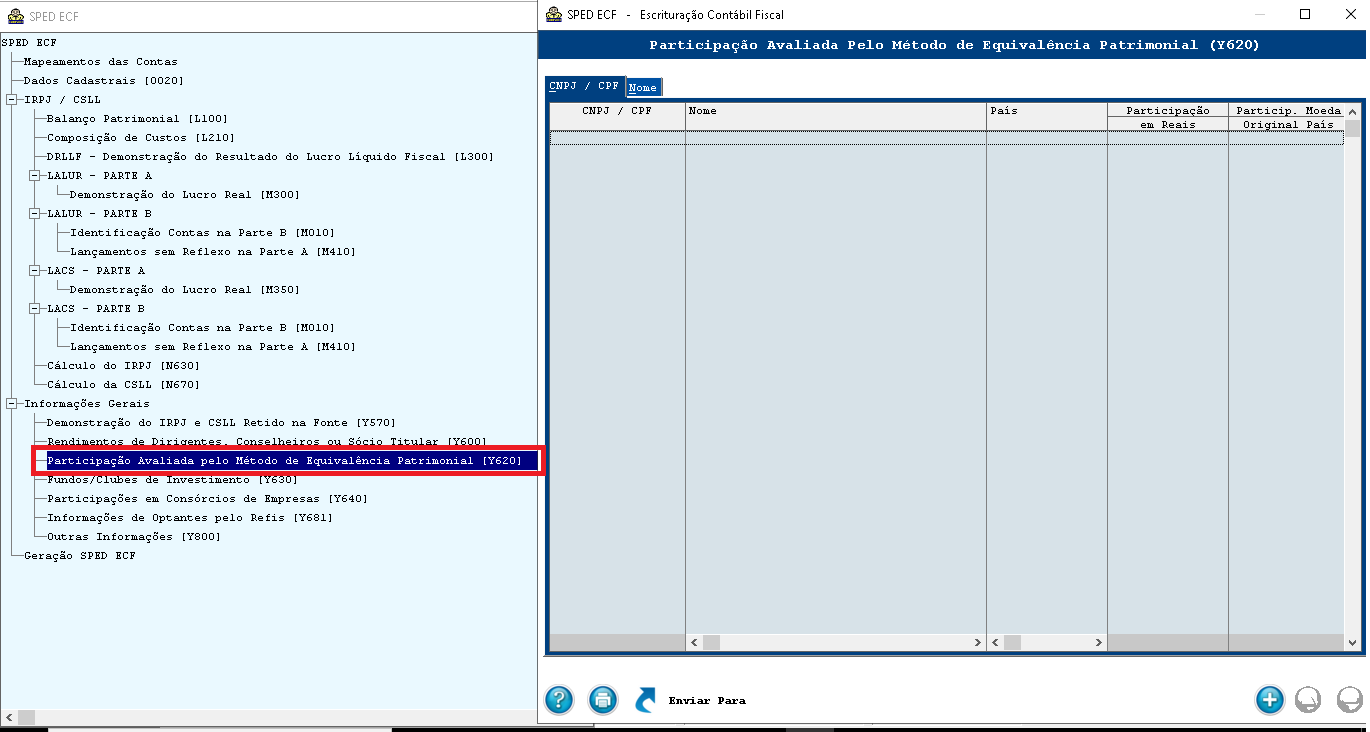Select the CNPJ / CPF tab
This screenshot has width=1370, height=732.
(x=585, y=86)
